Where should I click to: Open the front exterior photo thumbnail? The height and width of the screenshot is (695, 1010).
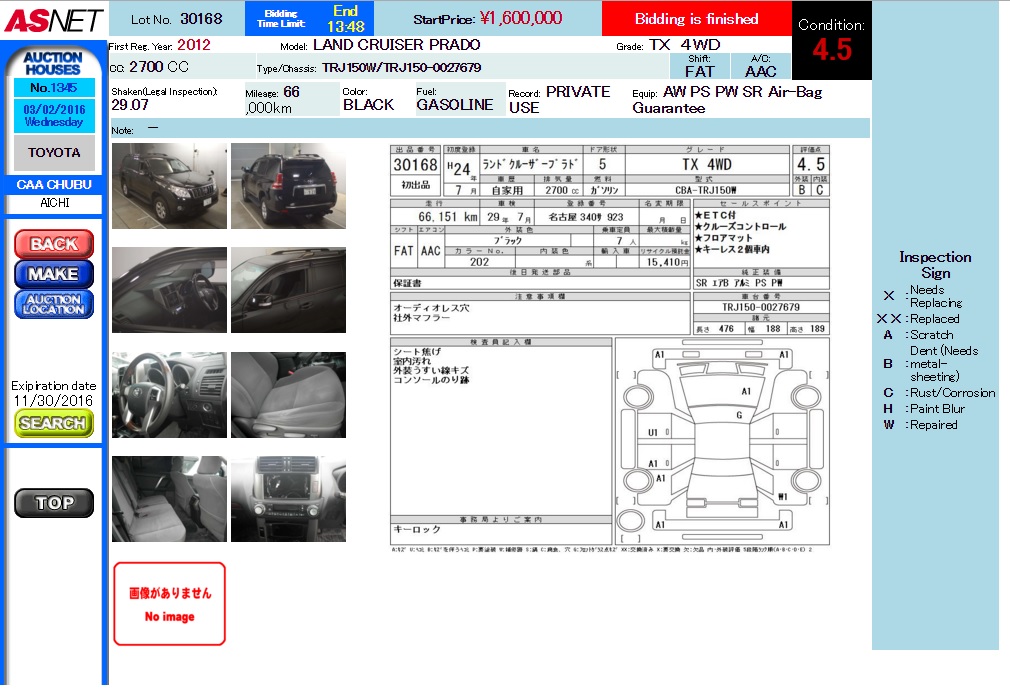pos(169,186)
